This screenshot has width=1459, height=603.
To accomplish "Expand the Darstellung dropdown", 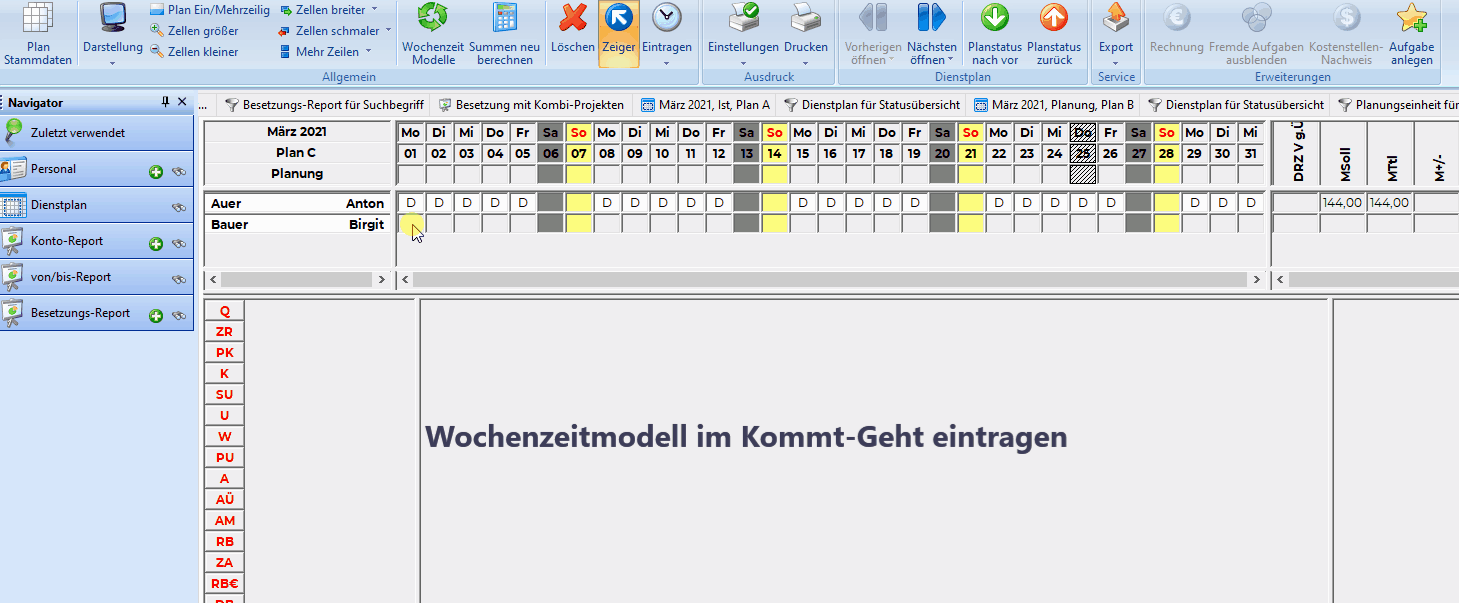I will [112, 63].
